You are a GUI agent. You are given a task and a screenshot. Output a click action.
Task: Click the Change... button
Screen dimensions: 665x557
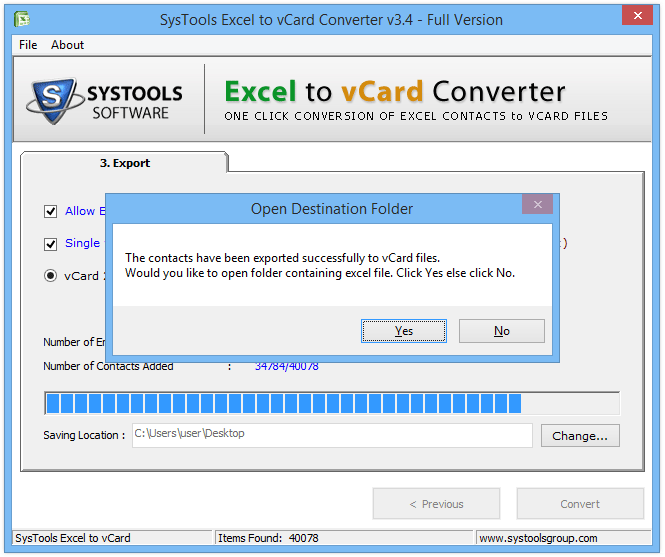click(x=580, y=436)
